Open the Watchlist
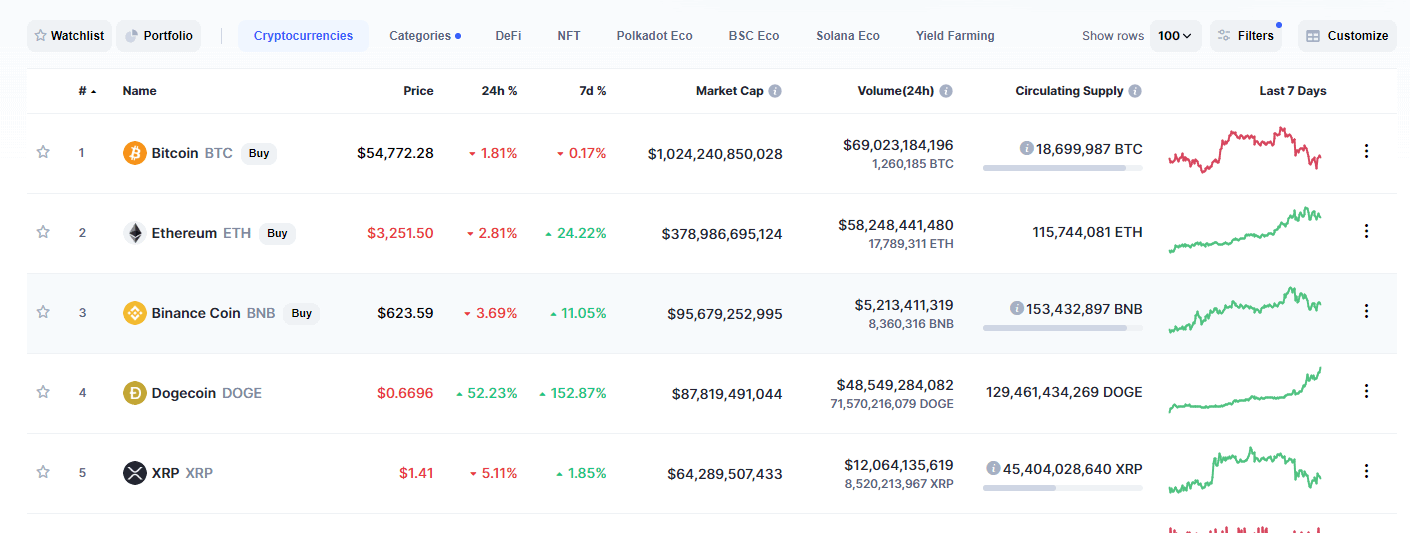The image size is (1410, 533). (x=69, y=36)
